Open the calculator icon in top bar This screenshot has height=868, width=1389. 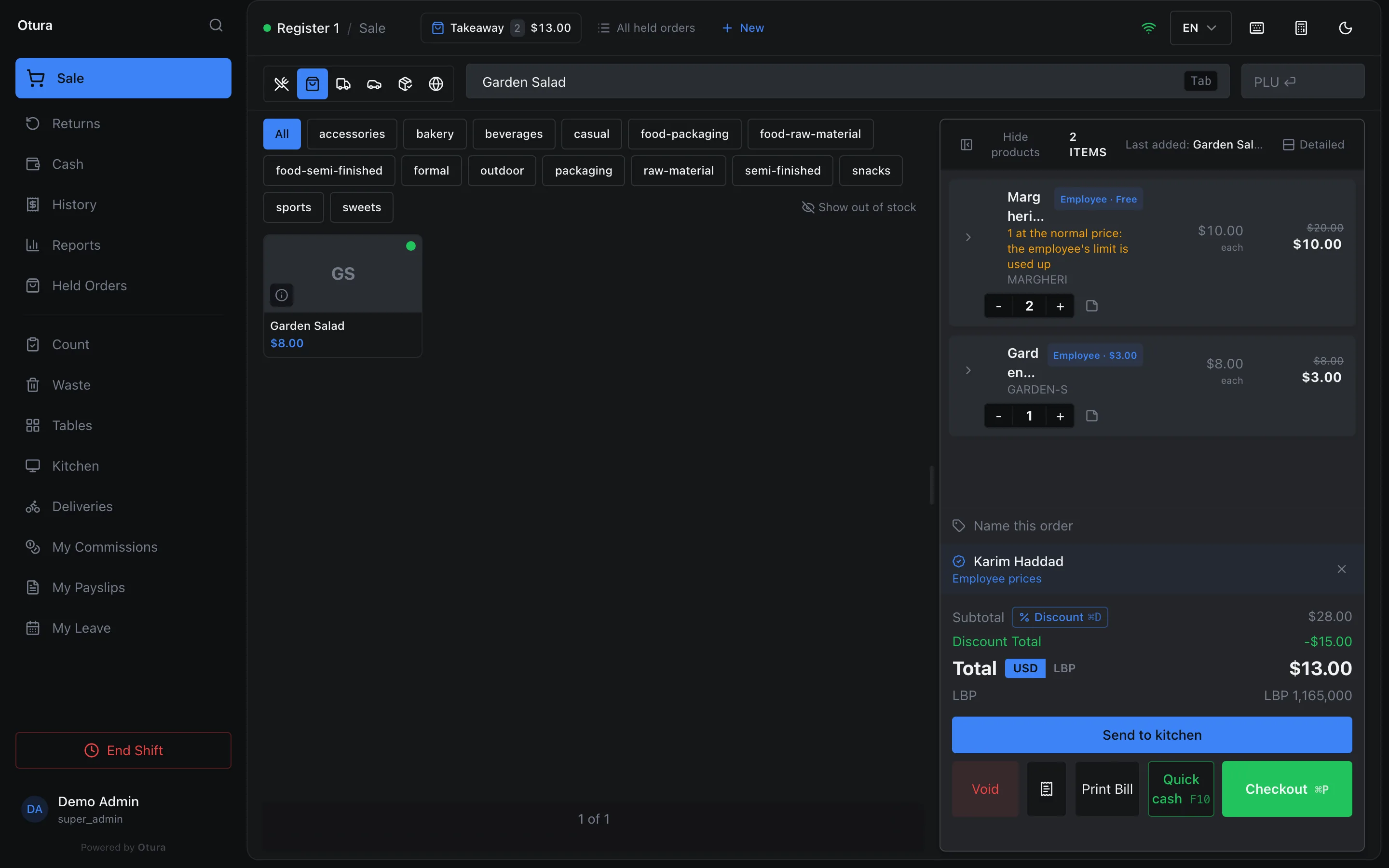(x=1301, y=28)
